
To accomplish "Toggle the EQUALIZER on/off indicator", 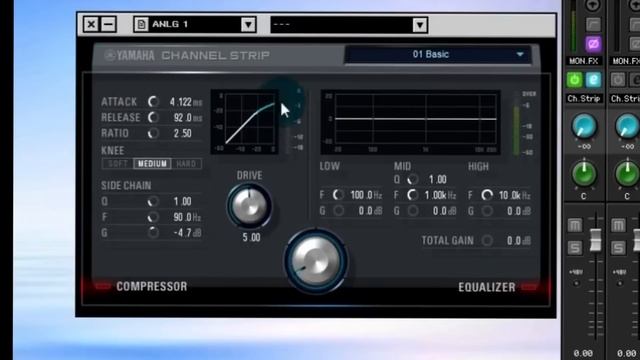I will click(x=529, y=287).
